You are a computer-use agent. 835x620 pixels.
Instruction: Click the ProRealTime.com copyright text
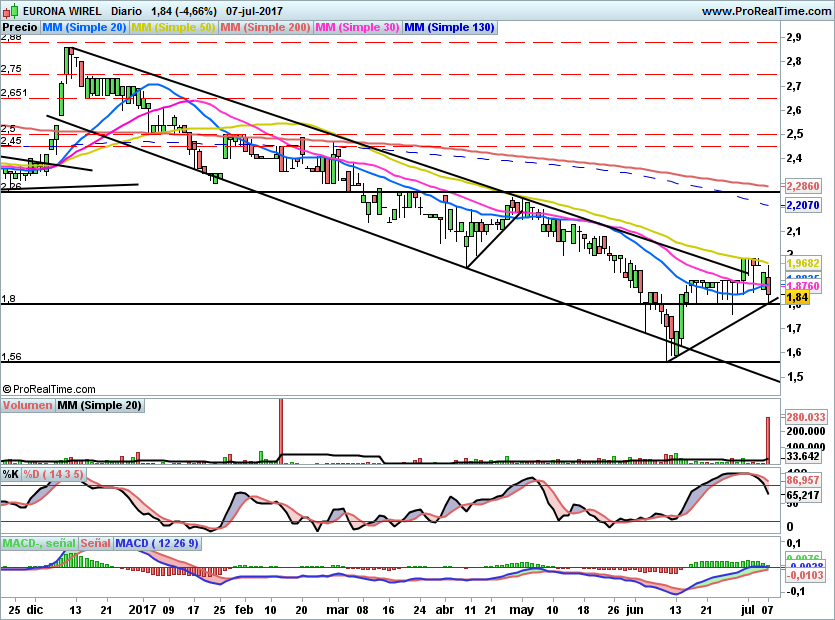(x=49, y=389)
